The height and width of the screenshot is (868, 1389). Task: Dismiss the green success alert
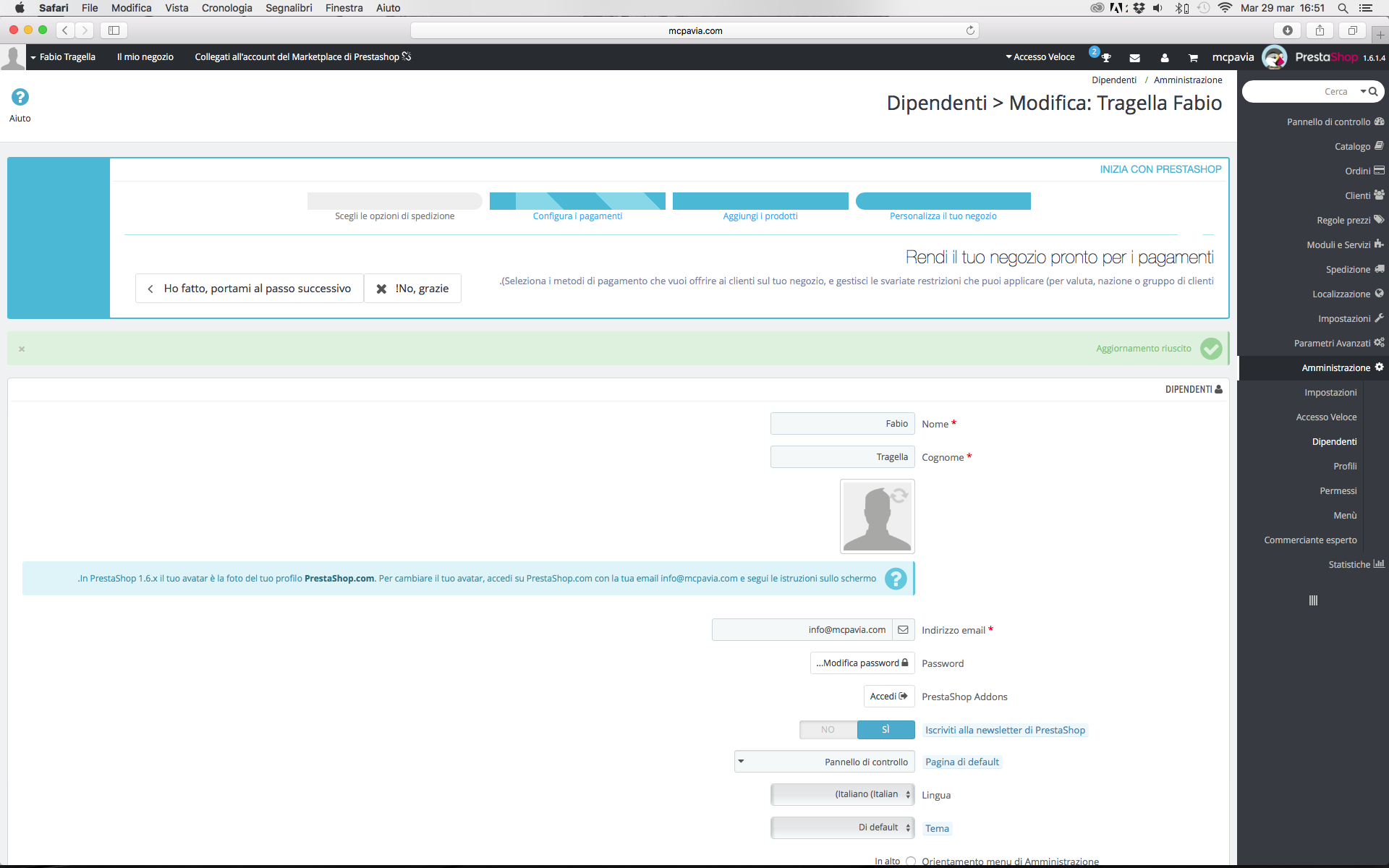[x=22, y=349]
